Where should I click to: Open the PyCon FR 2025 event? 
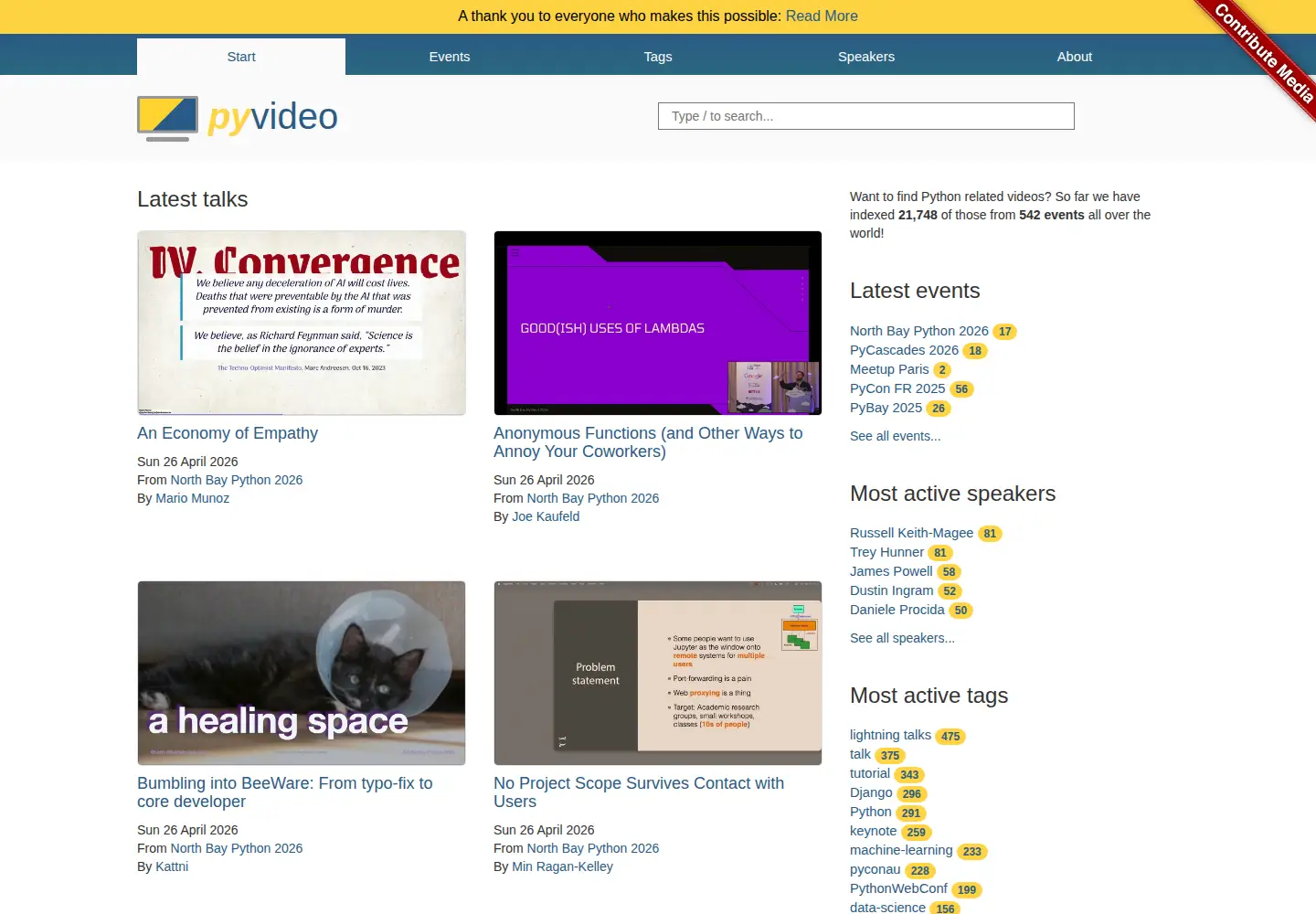click(x=897, y=388)
